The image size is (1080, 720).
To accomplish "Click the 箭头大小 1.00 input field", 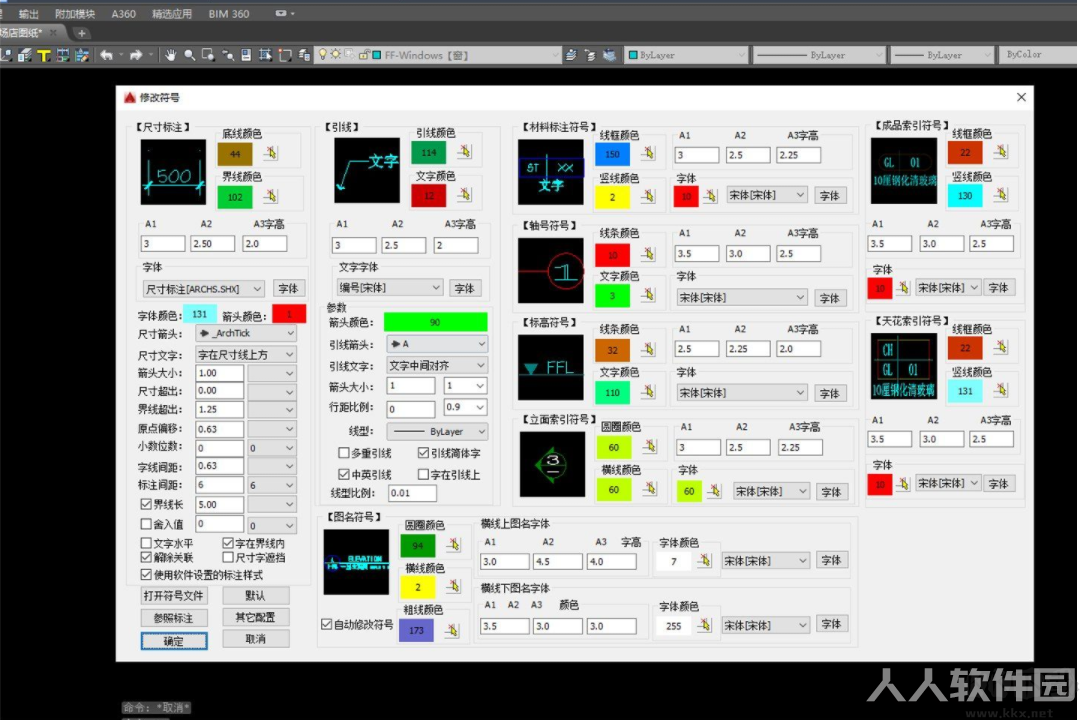I will pyautogui.click(x=219, y=373).
